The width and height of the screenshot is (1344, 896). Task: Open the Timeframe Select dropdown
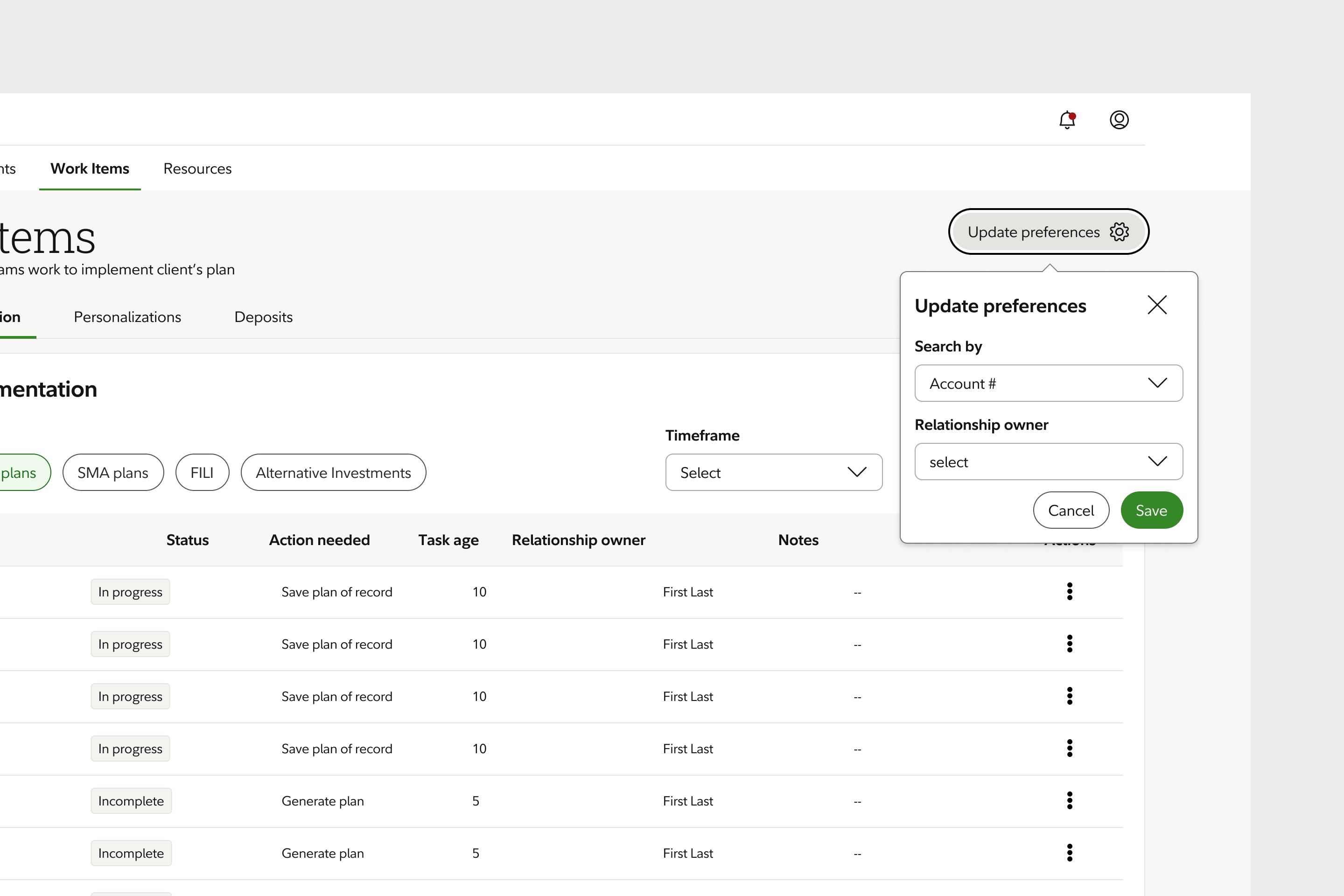774,472
